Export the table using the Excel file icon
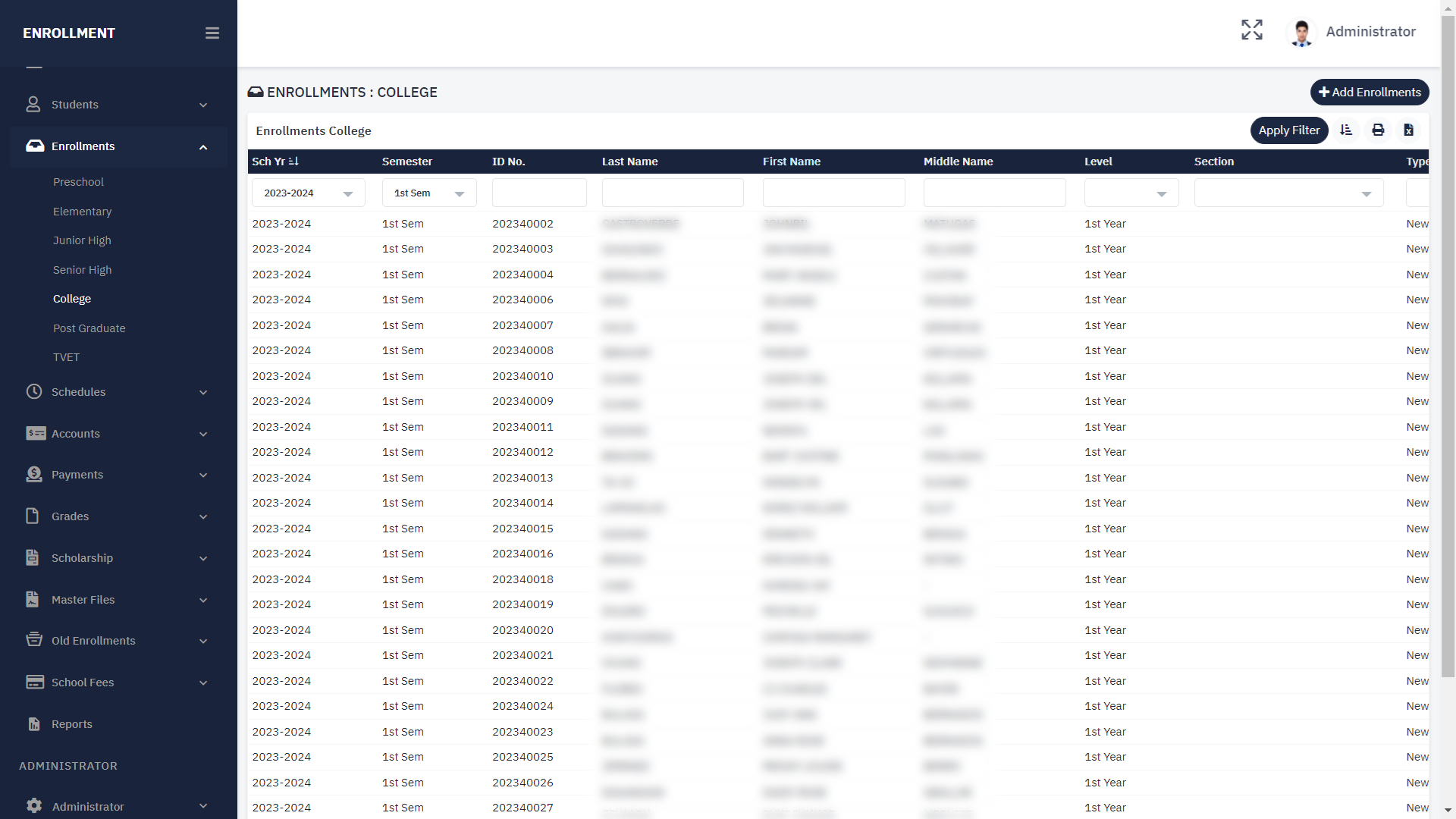 pos(1409,130)
